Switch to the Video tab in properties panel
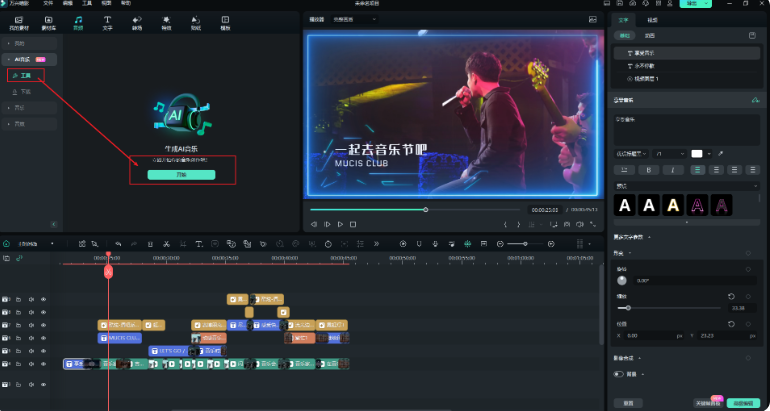This screenshot has height=411, width=770. pyautogui.click(x=652, y=20)
